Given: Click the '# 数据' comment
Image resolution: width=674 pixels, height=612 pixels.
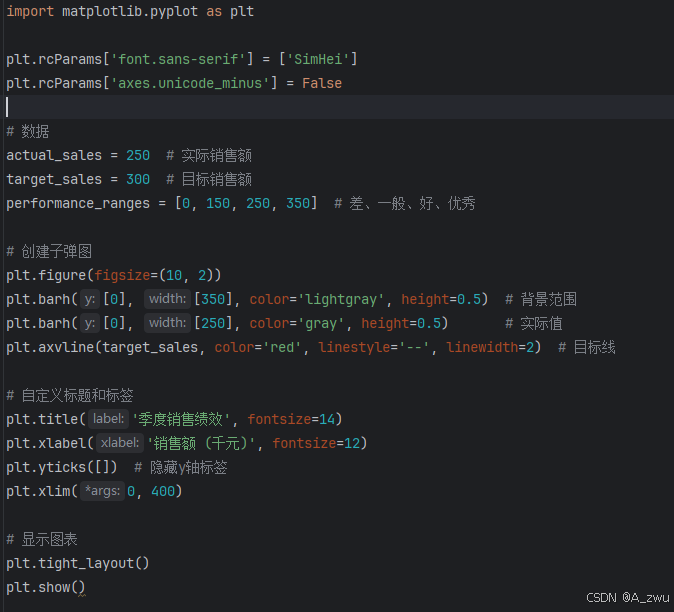Looking at the screenshot, I should 28,131.
